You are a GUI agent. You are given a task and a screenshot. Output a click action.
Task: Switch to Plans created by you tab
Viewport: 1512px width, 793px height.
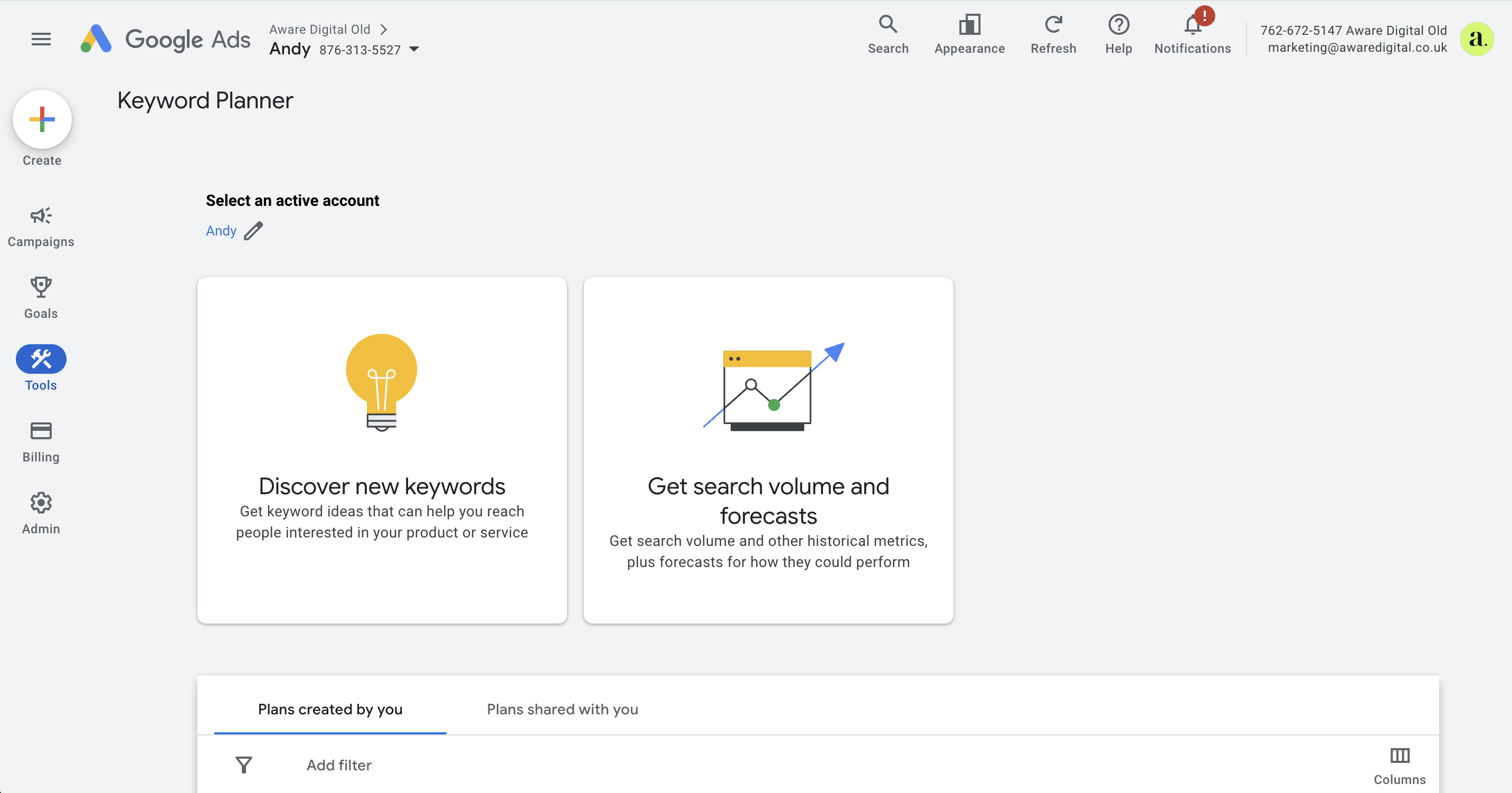[x=330, y=709]
